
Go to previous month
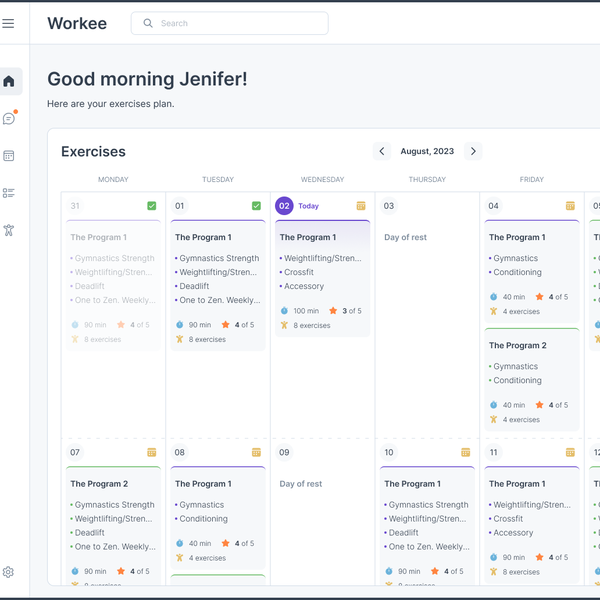click(382, 151)
